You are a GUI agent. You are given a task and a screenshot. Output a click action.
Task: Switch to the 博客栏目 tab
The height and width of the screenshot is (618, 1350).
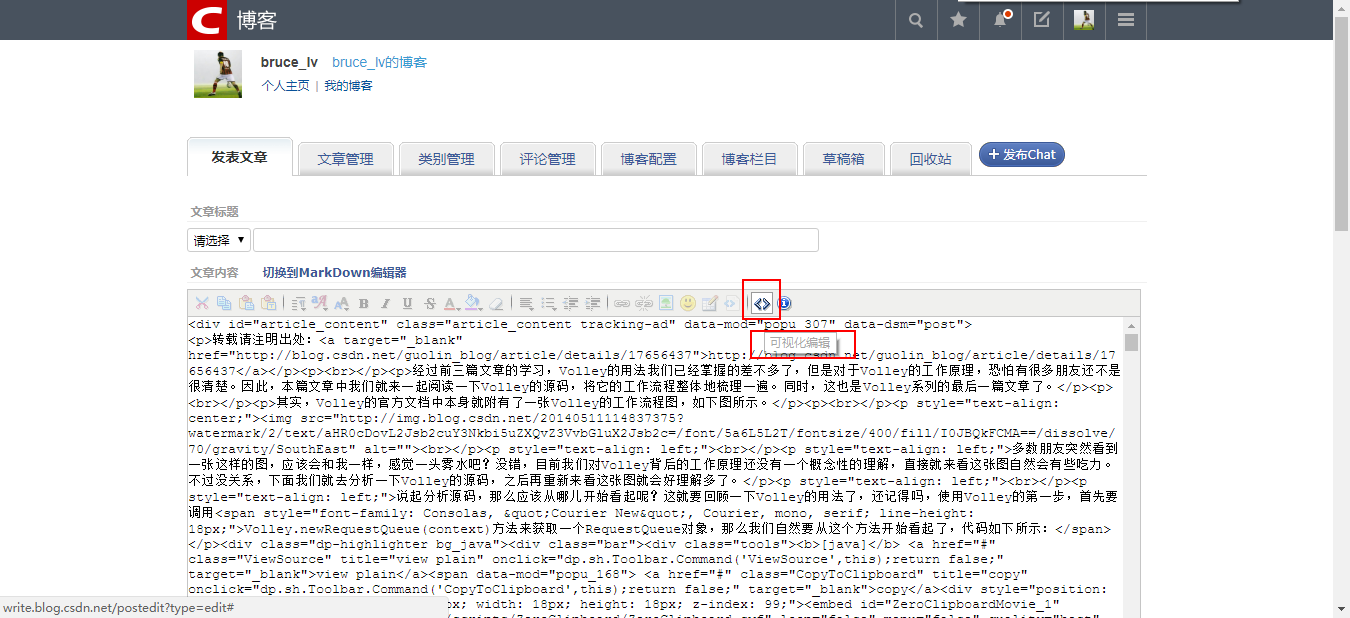tap(749, 159)
